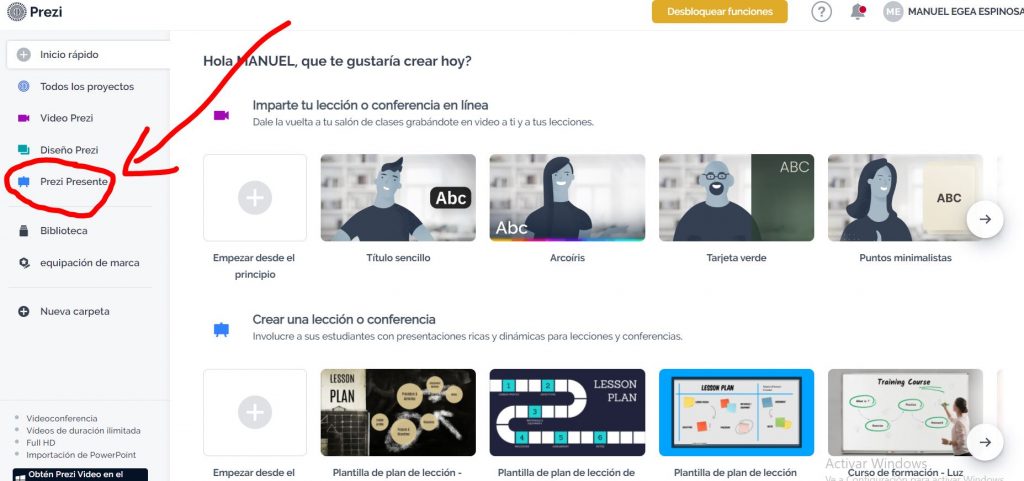Click the purple Video Prezi camera icon
1024x481 pixels.
click(x=24, y=118)
